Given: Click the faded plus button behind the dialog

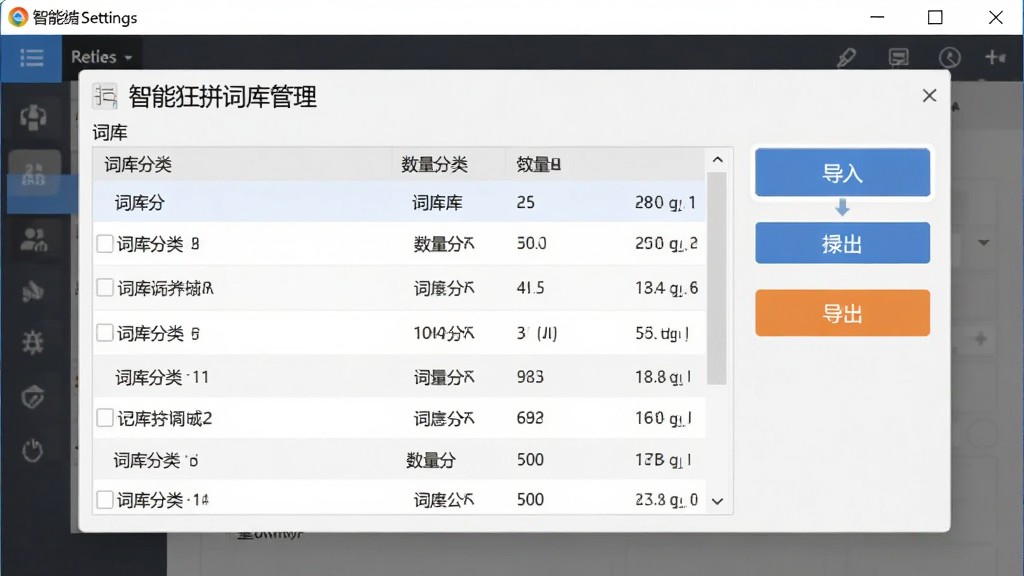Looking at the screenshot, I should click(981, 339).
